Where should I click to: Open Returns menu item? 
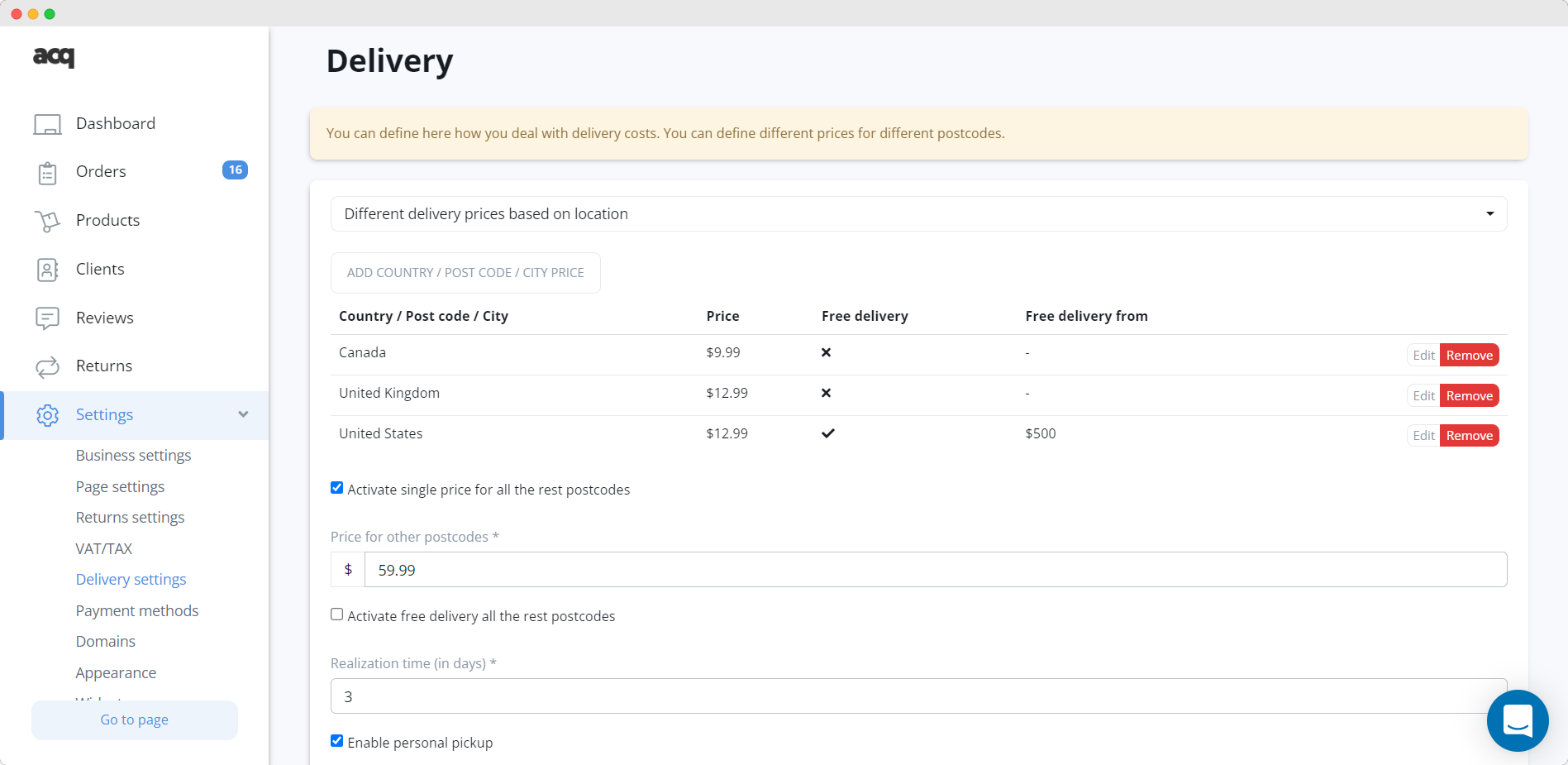103,366
